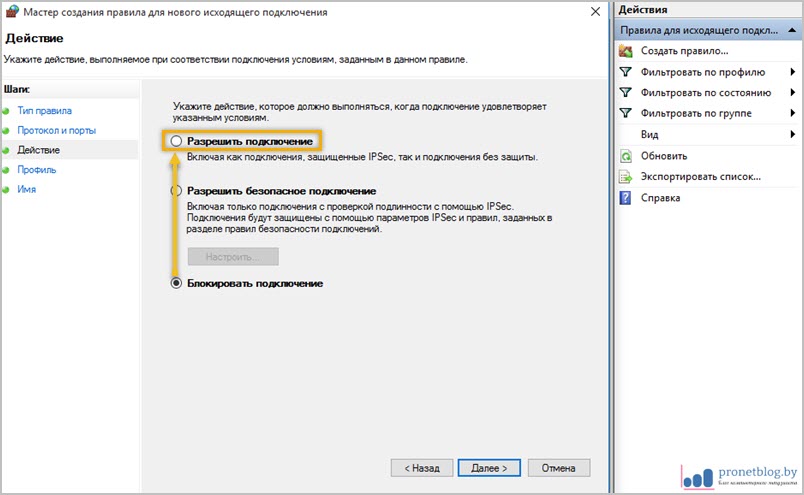
Task: Expand the Фильтровать по профилю submenu arrow
Action: point(793,72)
